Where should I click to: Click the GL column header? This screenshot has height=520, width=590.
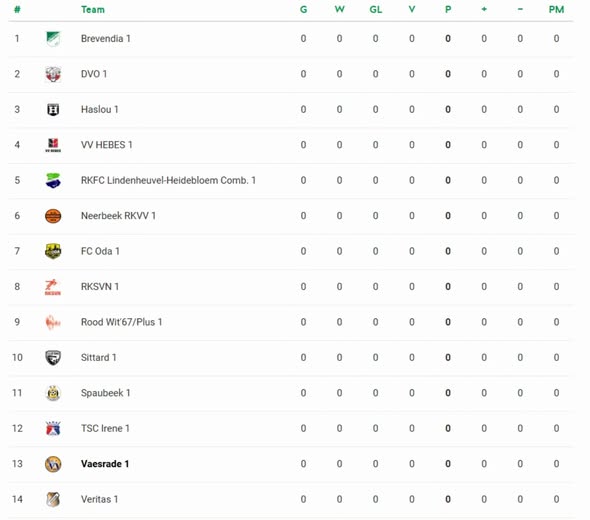point(376,9)
